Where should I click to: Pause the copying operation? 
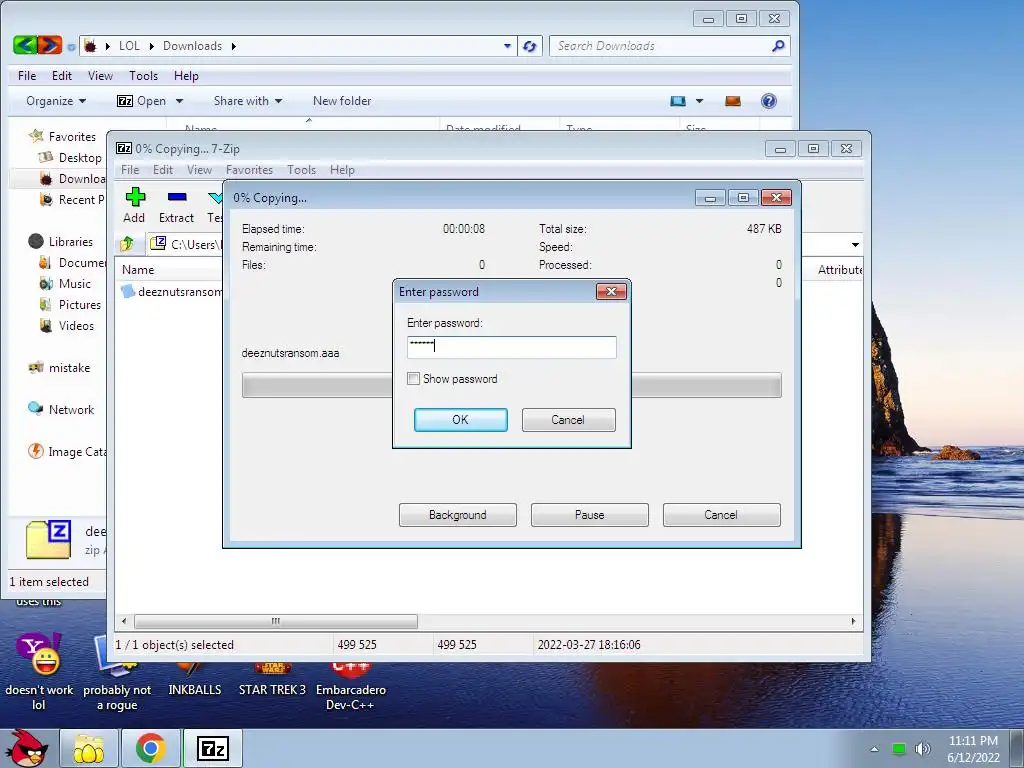click(x=589, y=515)
